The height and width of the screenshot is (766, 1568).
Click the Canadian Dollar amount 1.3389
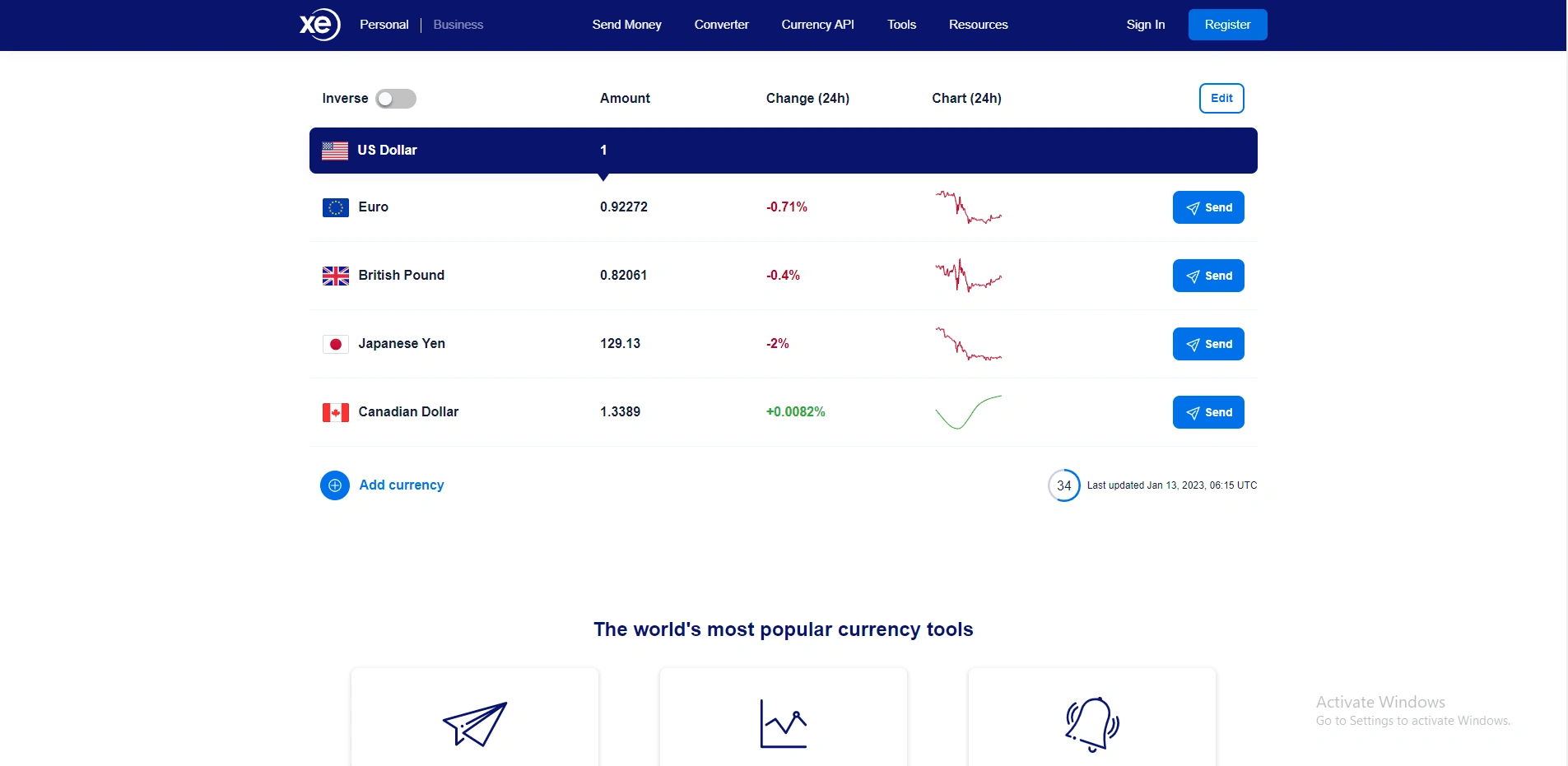point(621,412)
